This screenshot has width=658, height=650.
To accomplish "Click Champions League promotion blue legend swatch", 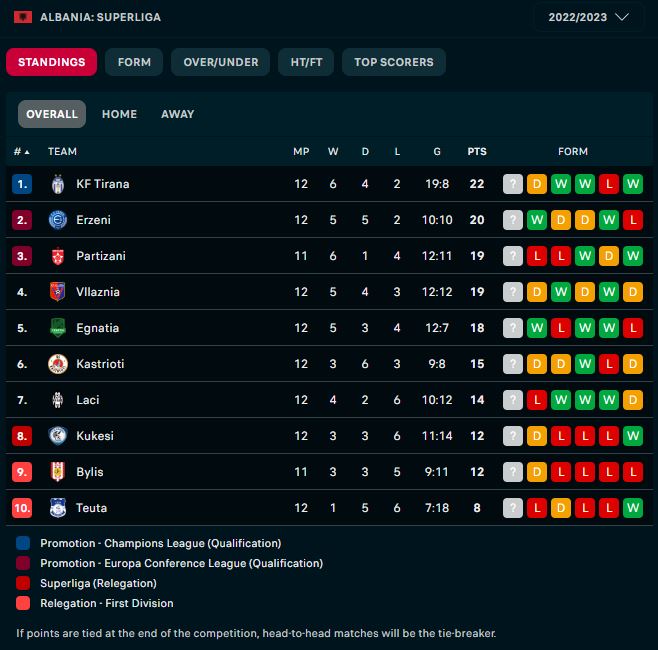I will [x=23, y=543].
